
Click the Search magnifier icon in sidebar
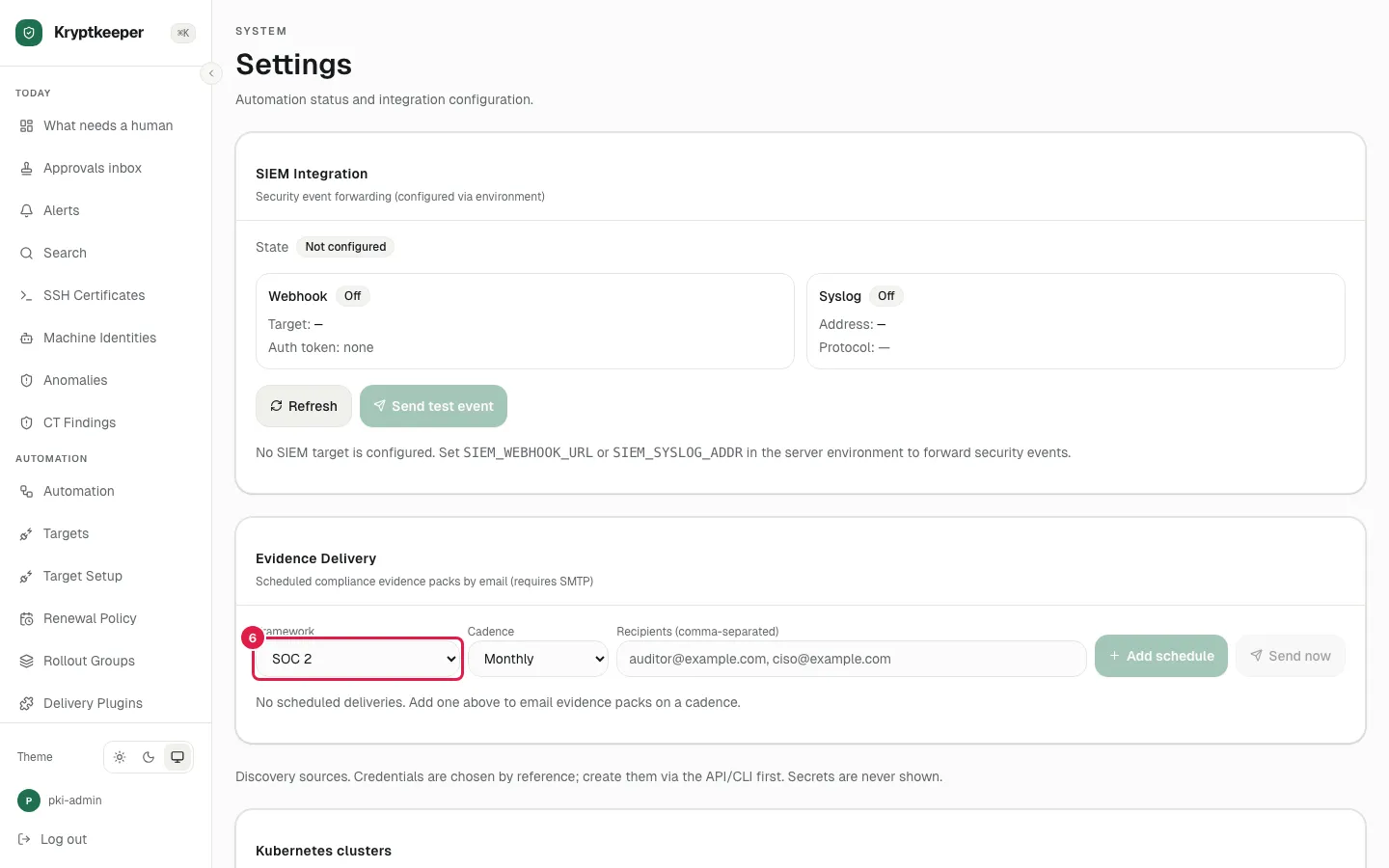pos(26,254)
